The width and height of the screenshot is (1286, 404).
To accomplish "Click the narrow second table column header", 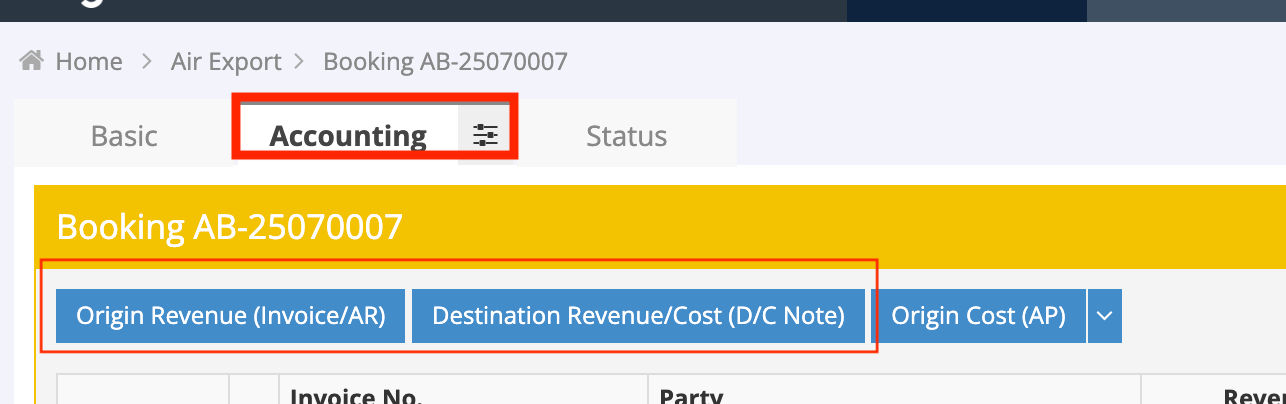I will coord(254,392).
